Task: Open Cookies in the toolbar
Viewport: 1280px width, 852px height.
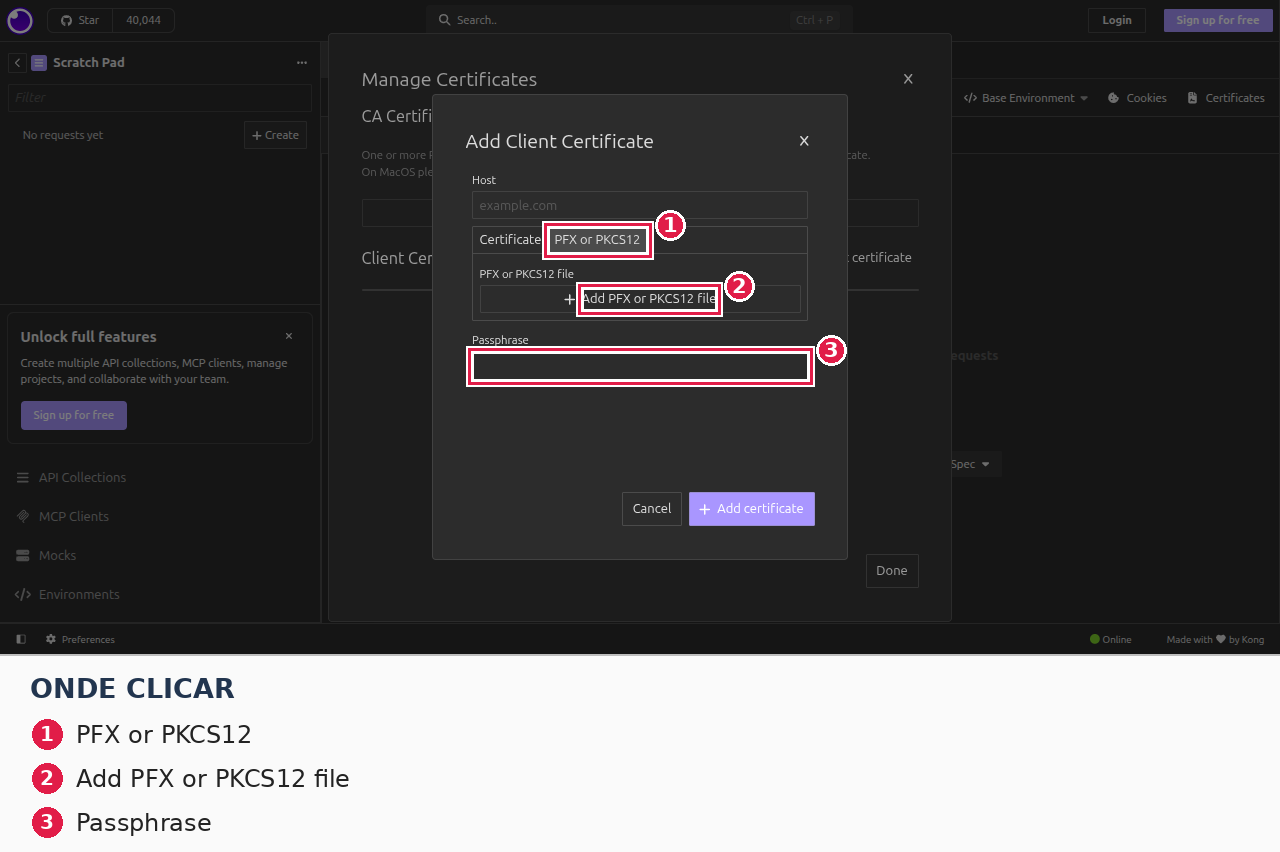Action: [1137, 98]
